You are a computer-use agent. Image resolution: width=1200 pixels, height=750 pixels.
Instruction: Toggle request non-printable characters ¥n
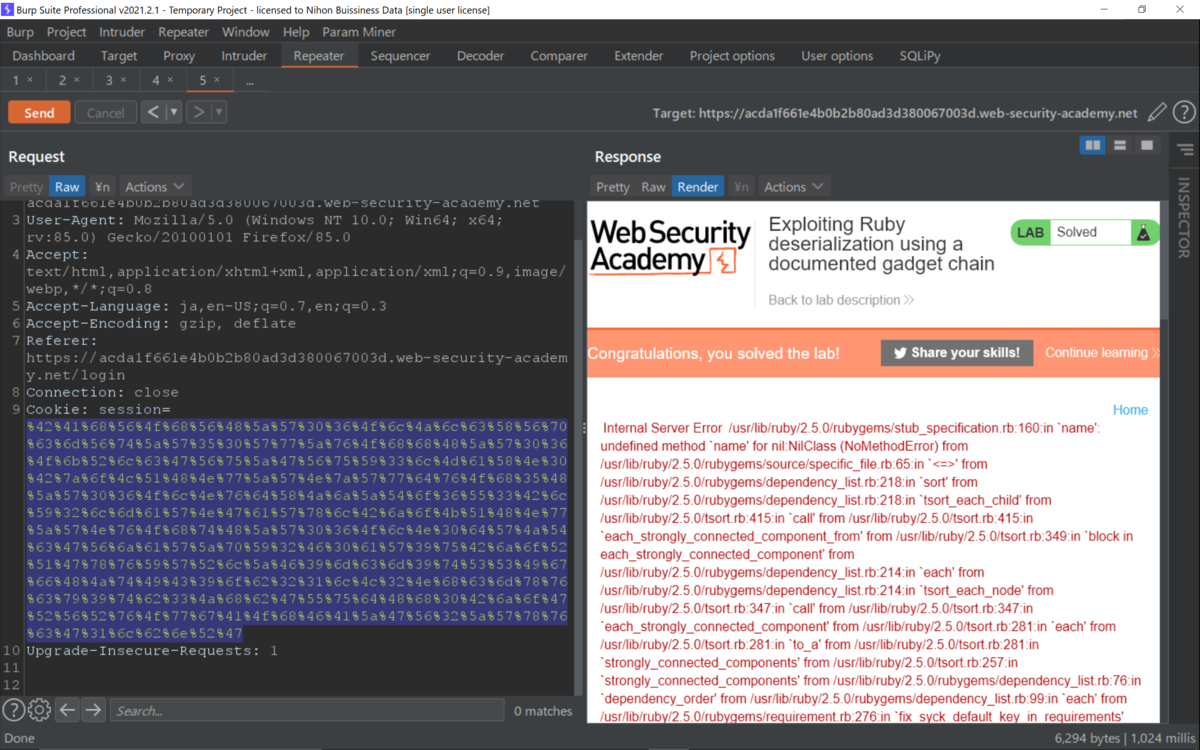(x=102, y=187)
